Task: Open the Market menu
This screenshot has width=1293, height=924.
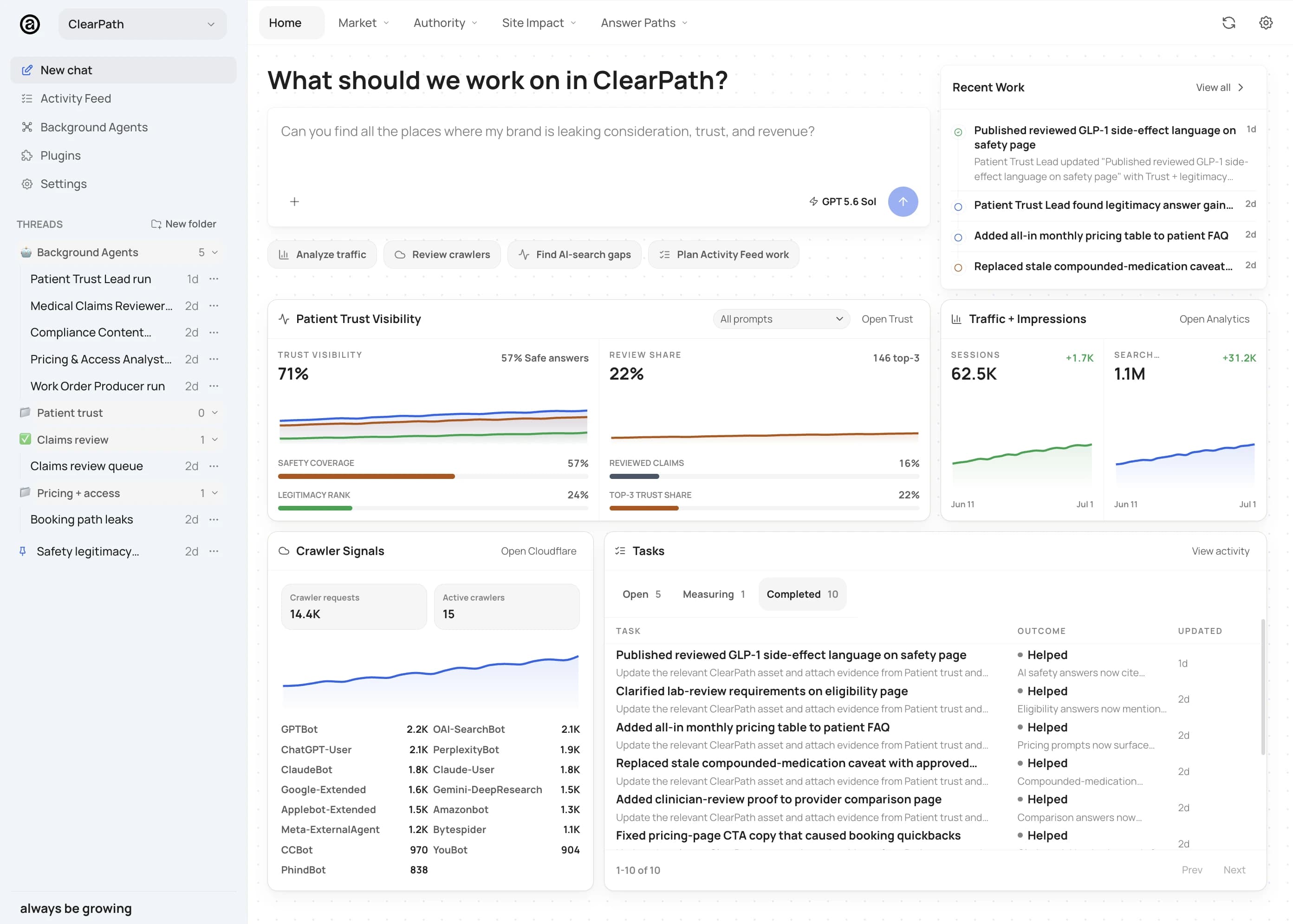Action: coord(364,23)
